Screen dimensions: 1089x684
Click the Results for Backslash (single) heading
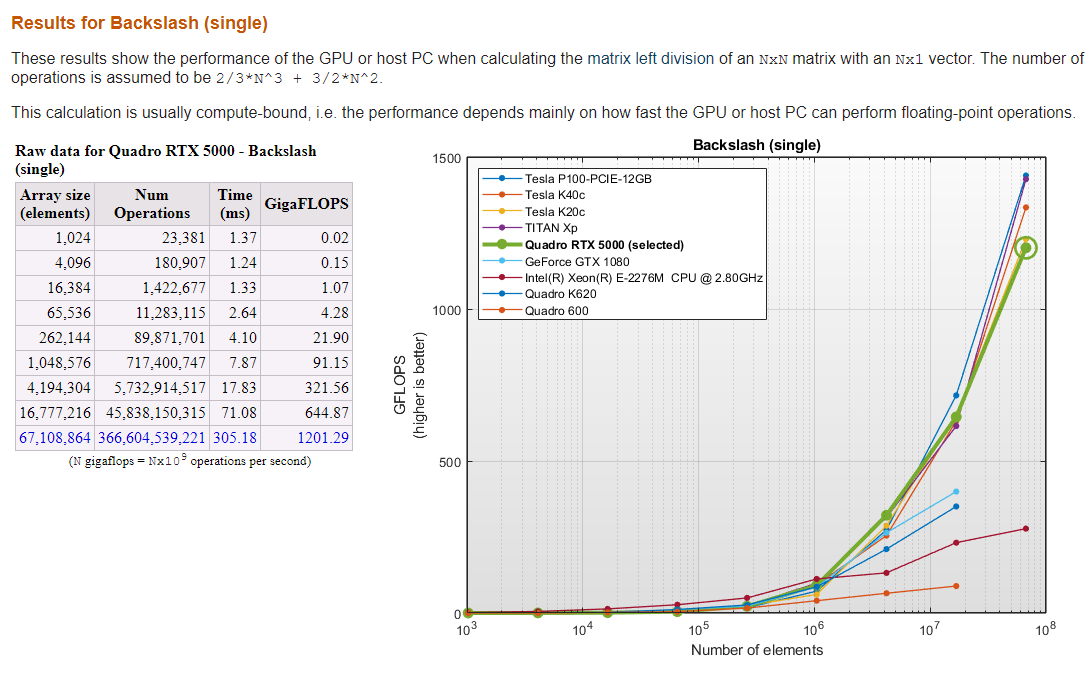(x=139, y=22)
